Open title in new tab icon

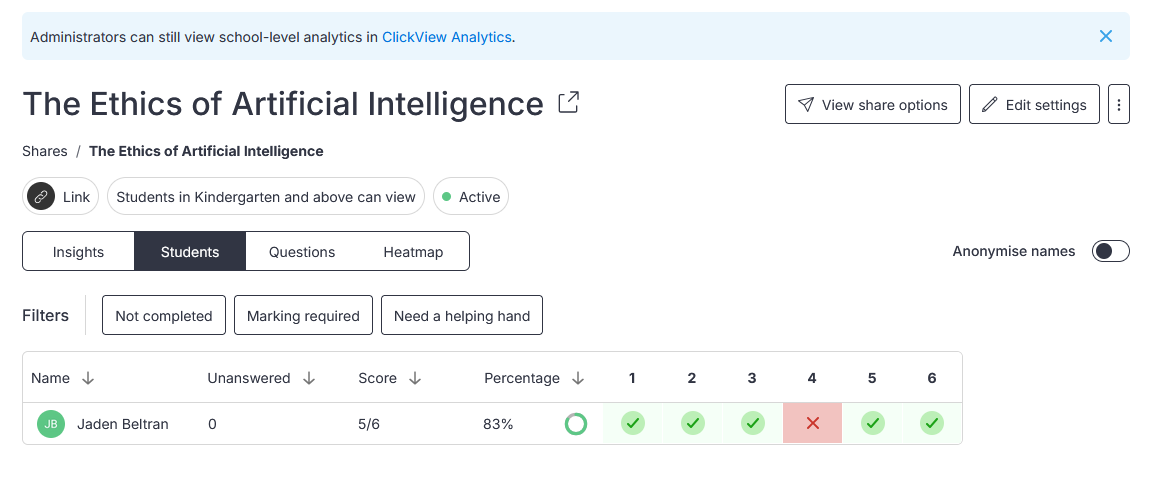pyautogui.click(x=568, y=103)
